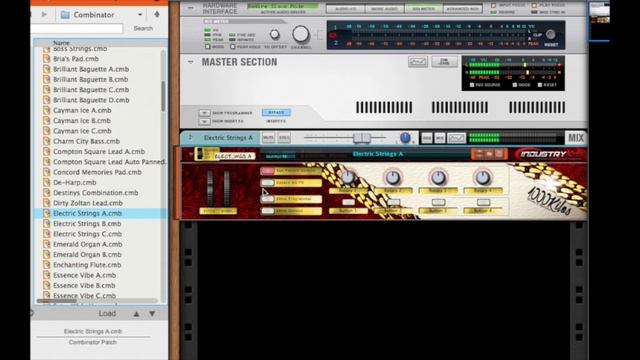Click the Master Section sequencer track button
640x360 pixels.
point(418,62)
